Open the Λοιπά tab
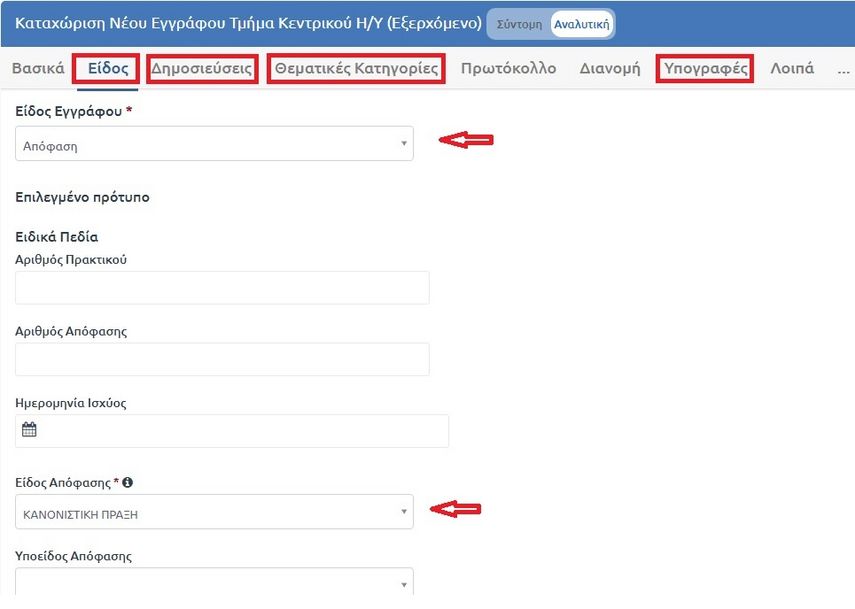 click(x=792, y=69)
